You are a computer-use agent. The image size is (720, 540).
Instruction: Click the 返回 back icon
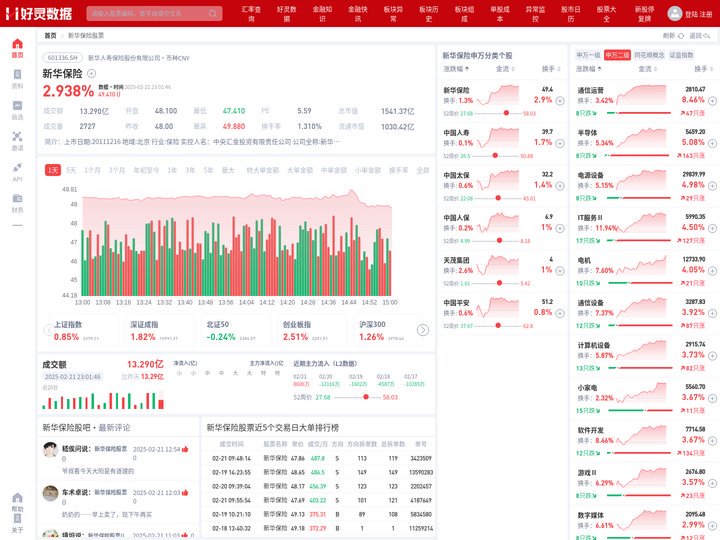point(707,36)
